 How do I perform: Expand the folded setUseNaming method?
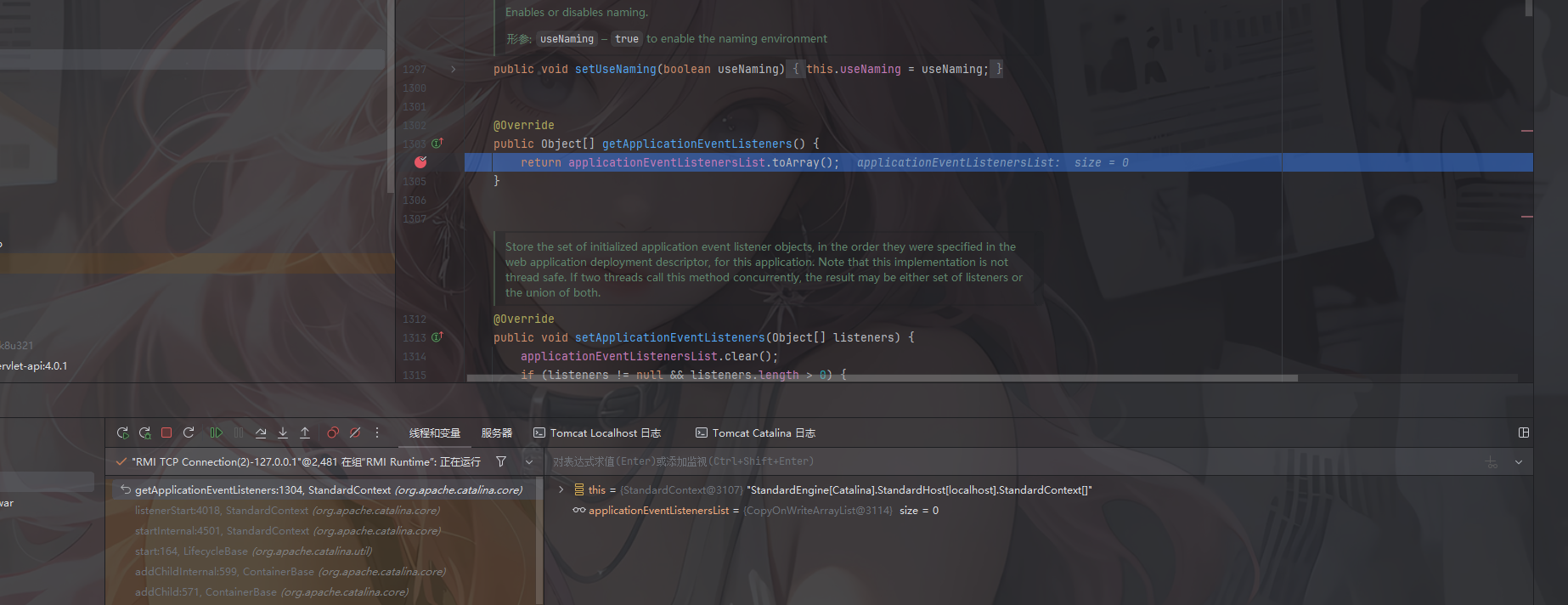[453, 69]
